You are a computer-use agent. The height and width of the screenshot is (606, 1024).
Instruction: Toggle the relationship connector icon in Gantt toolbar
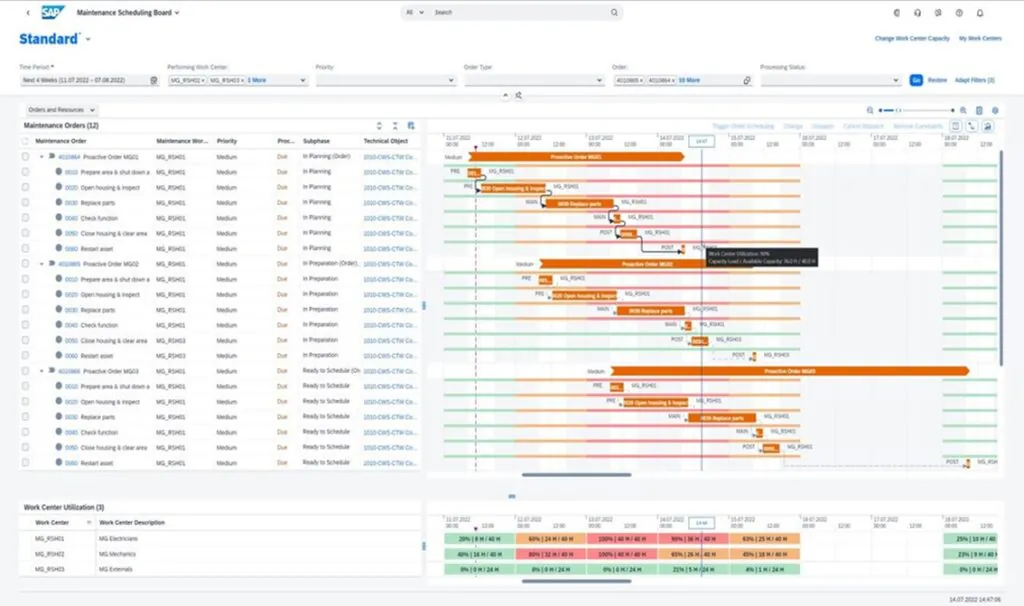tap(972, 126)
